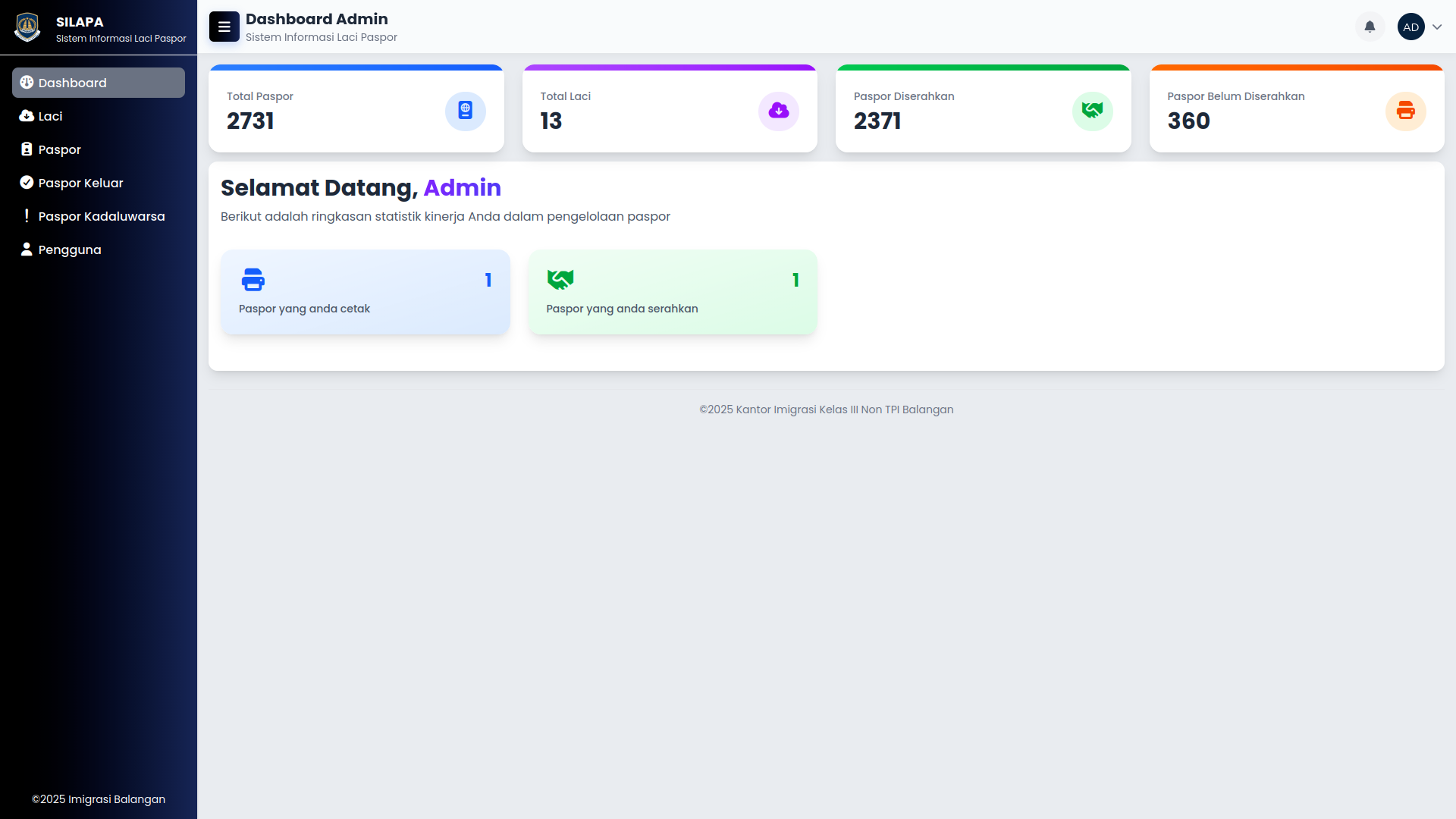The width and height of the screenshot is (1456, 819).
Task: Select the Total Laci value 13
Action: [x=551, y=121]
